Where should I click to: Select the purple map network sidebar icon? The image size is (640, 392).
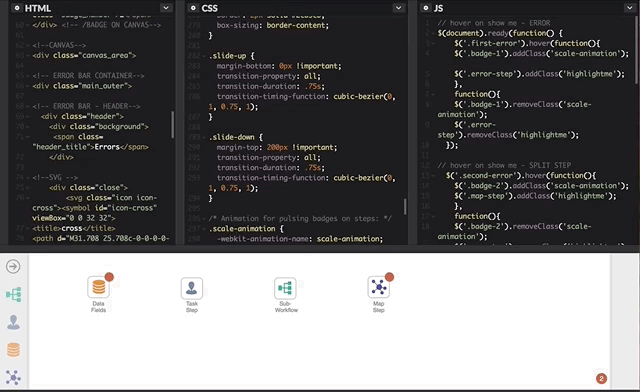pos(13,377)
